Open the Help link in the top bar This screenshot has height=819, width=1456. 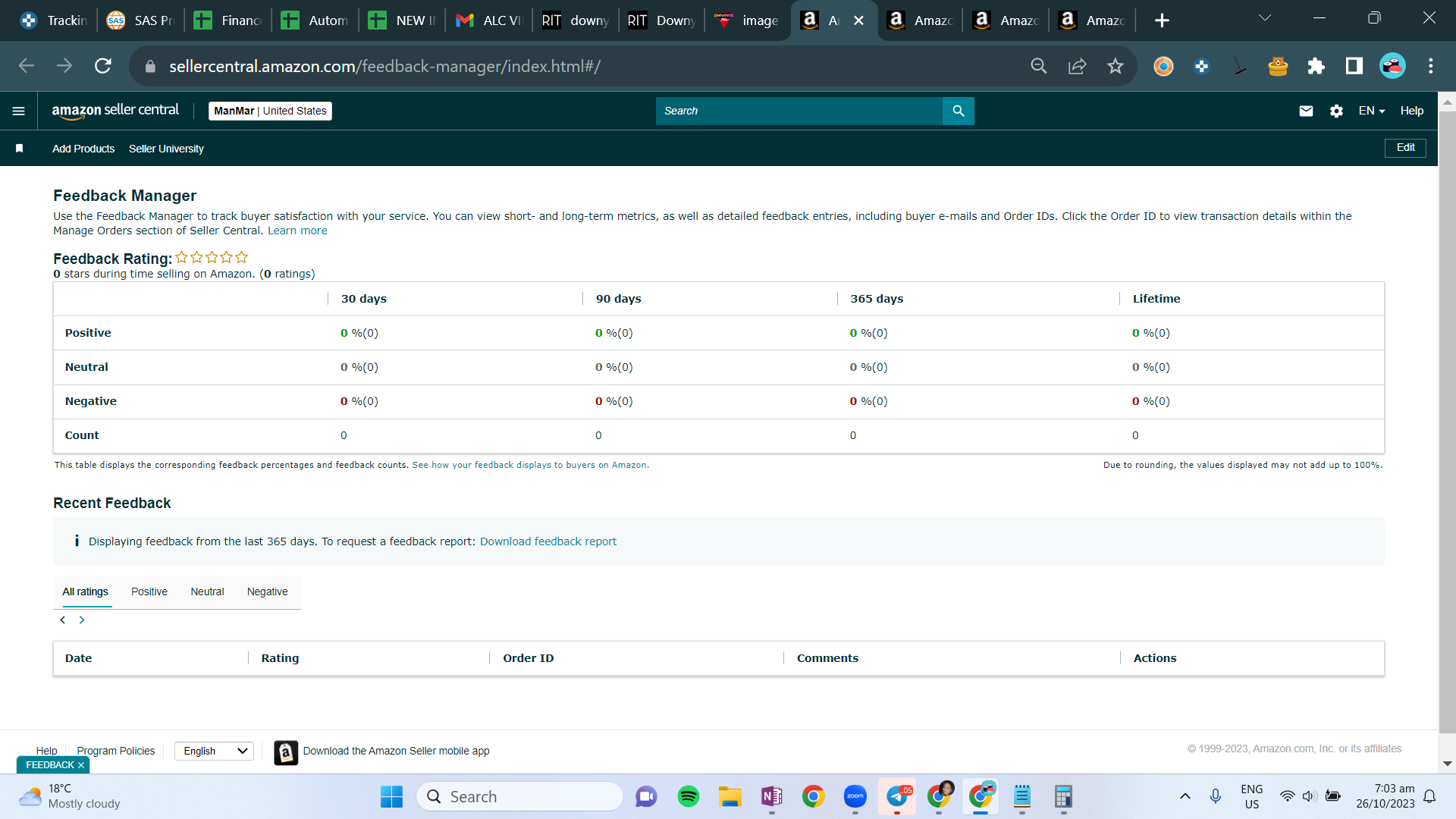tap(1412, 111)
